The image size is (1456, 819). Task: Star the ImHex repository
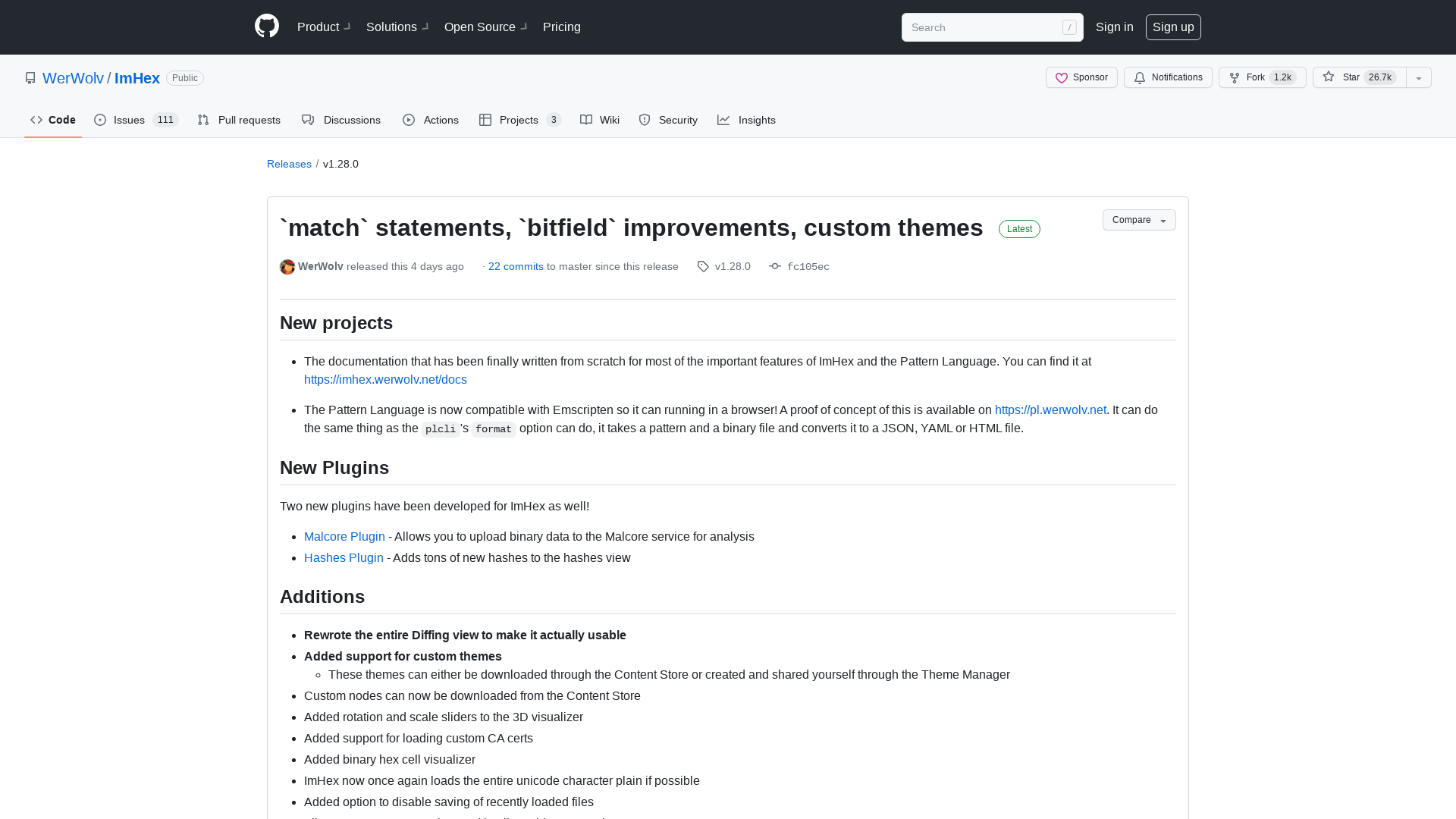pyautogui.click(x=1360, y=77)
